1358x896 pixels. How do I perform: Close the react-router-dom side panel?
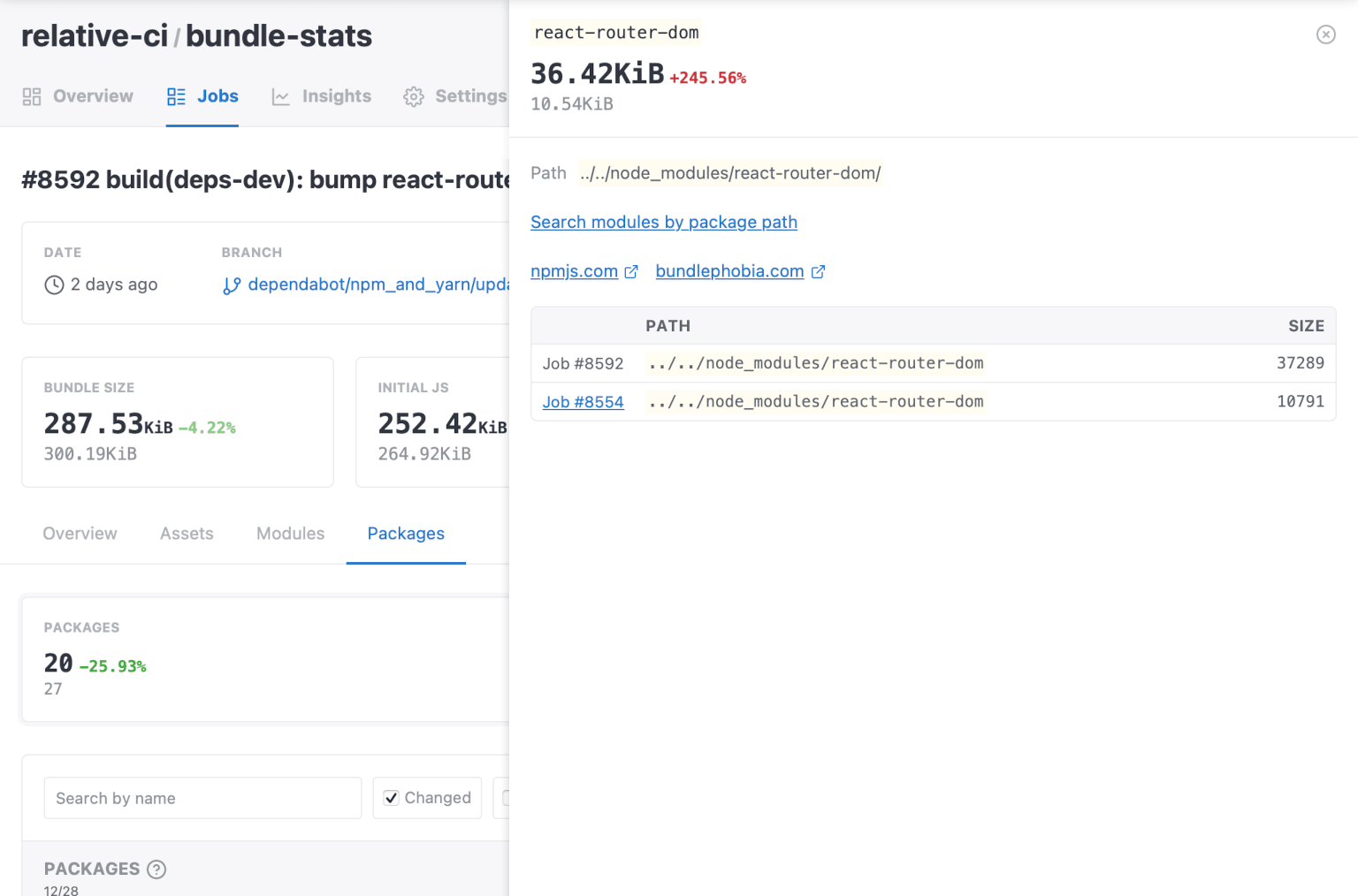click(1325, 34)
